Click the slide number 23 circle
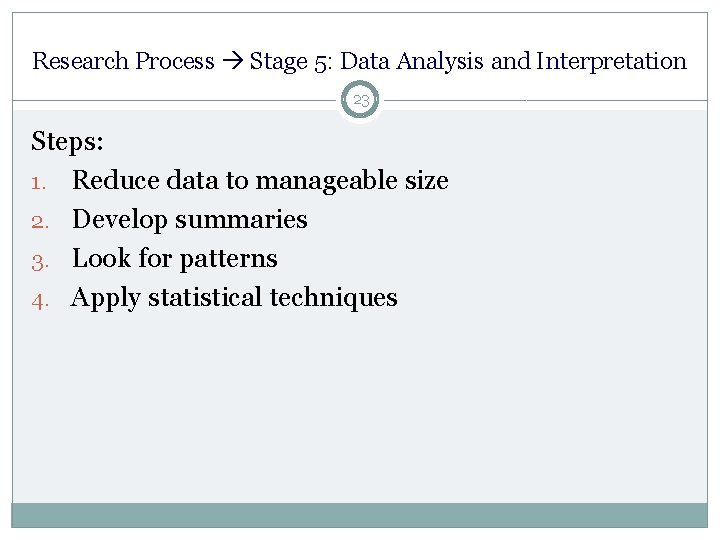 coord(360,100)
